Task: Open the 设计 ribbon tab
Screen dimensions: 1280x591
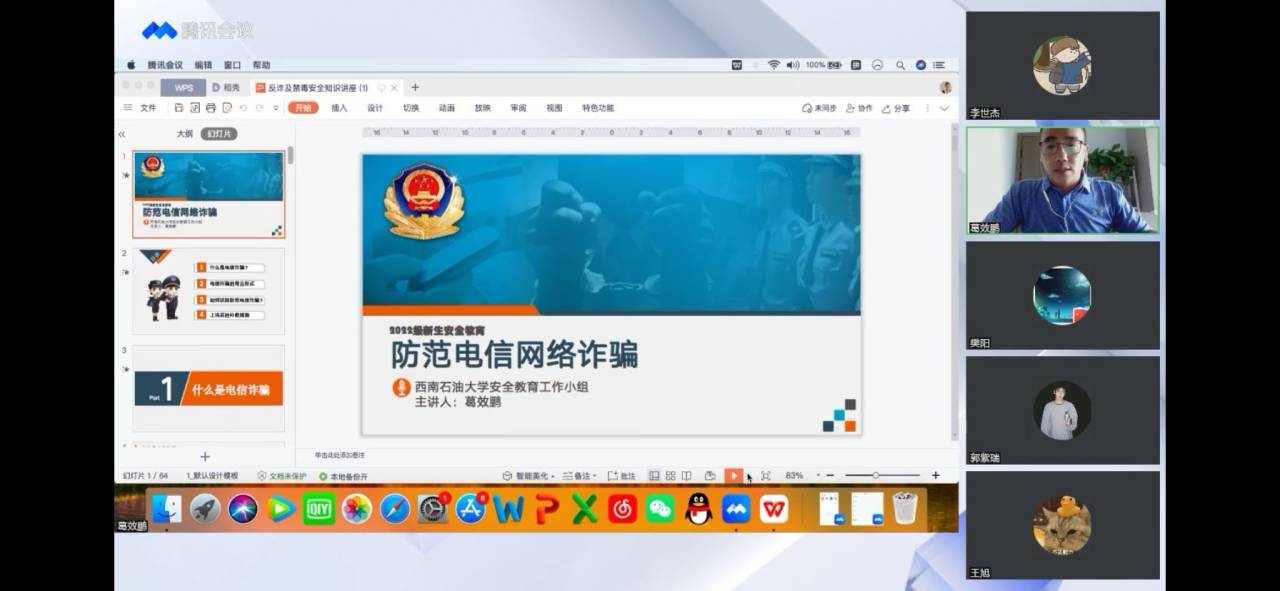Action: coord(375,108)
